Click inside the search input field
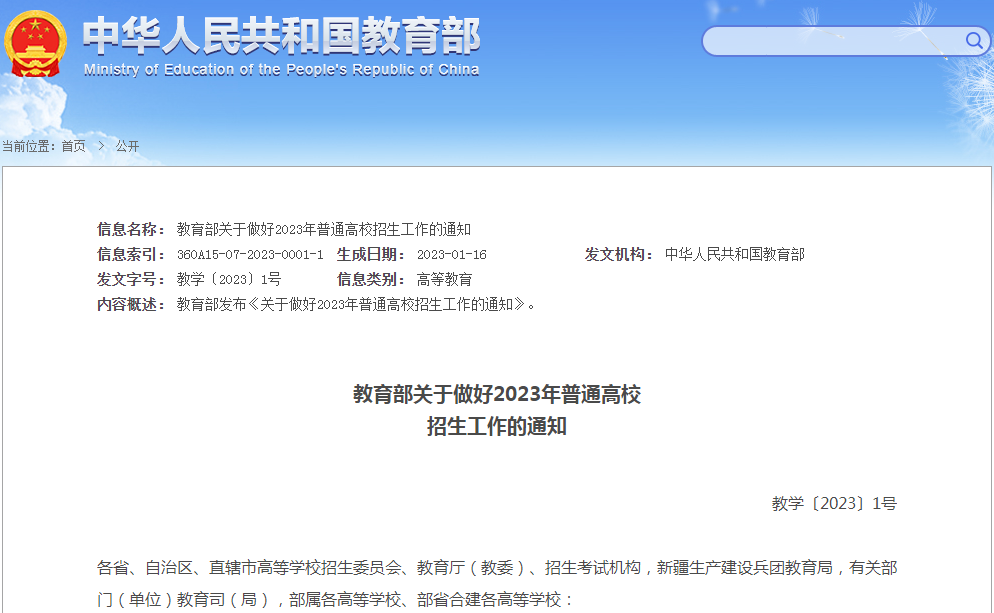The height and width of the screenshot is (613, 994). (x=830, y=41)
